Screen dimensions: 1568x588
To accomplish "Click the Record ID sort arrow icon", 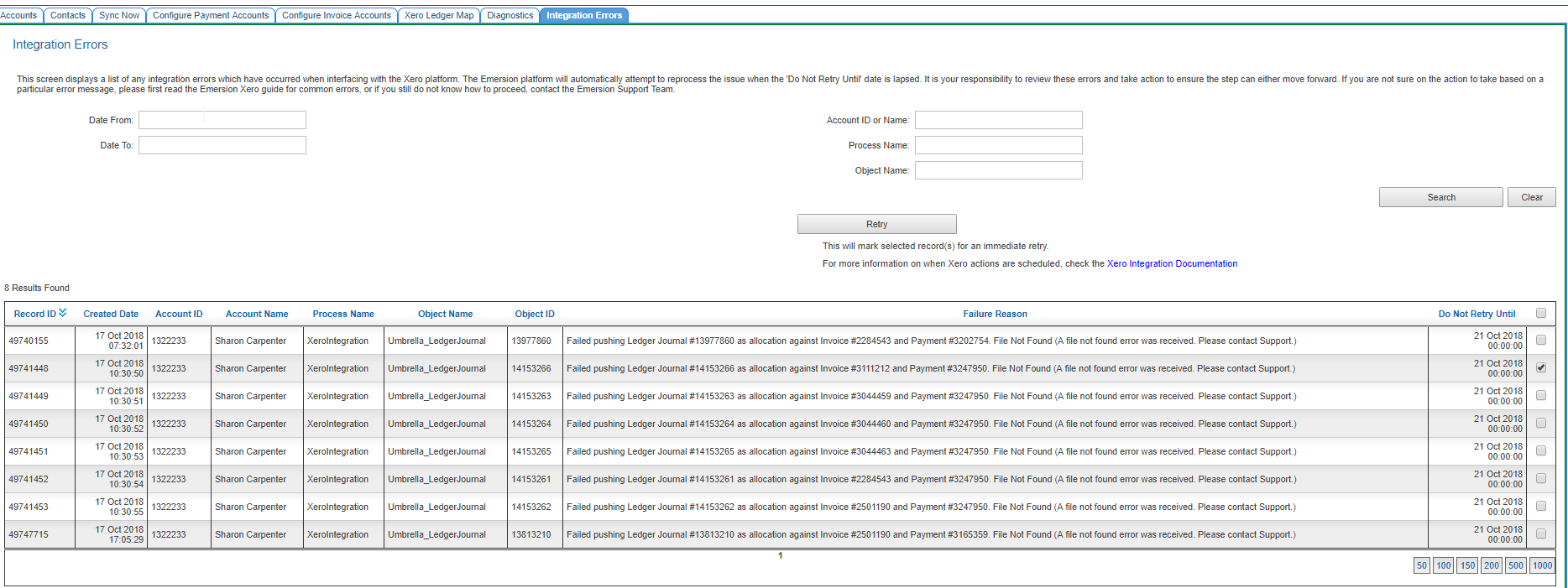I will (x=63, y=313).
